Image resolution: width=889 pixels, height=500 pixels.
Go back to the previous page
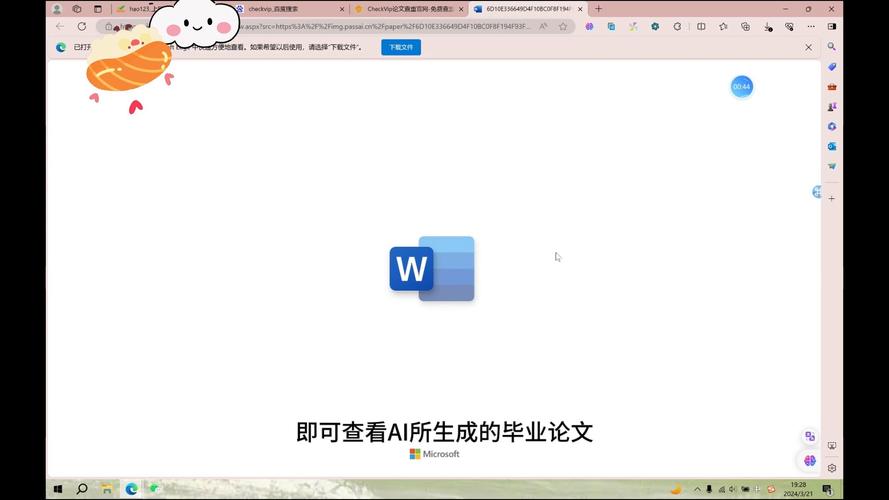pyautogui.click(x=60, y=27)
